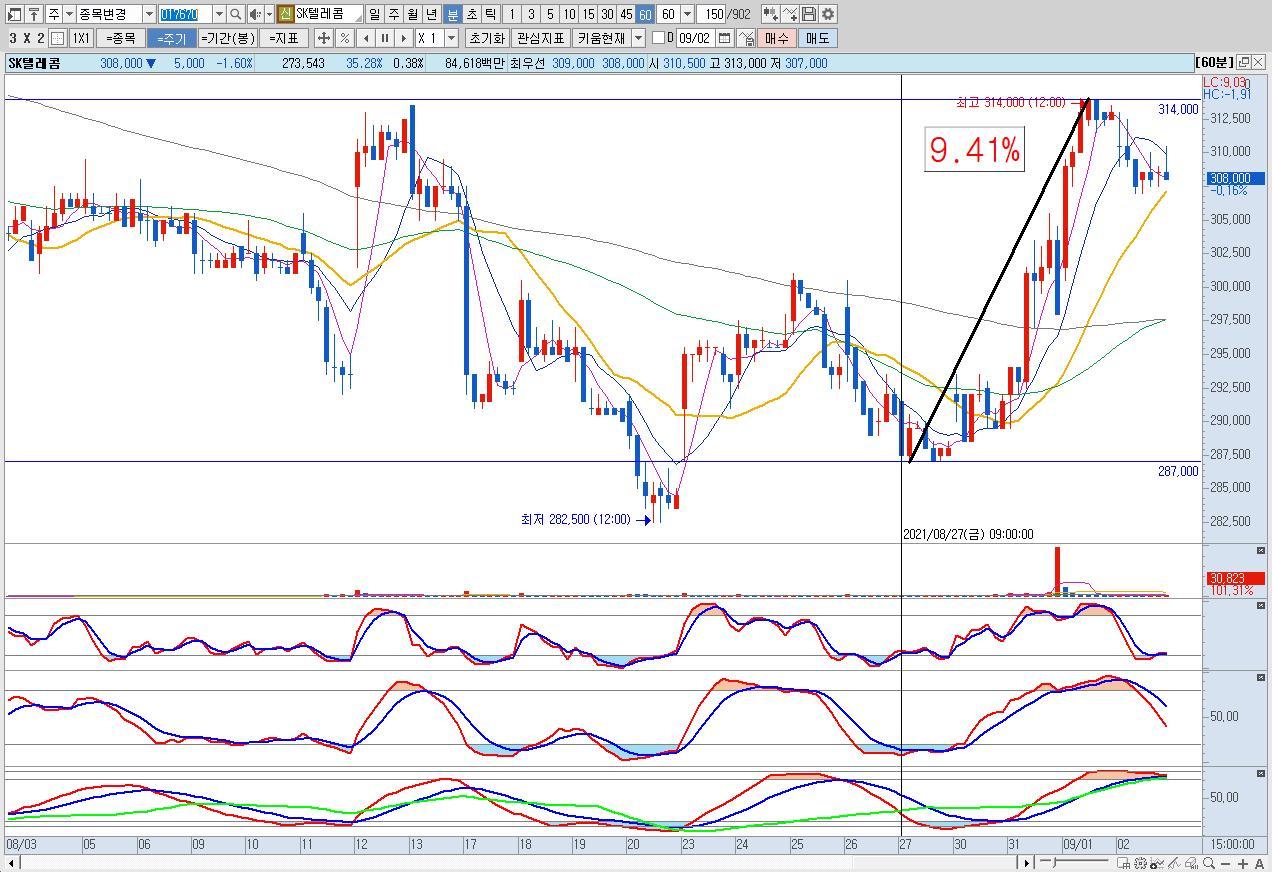Click the step backward arrow button
Screen dimensions: 1272x872
(365, 38)
